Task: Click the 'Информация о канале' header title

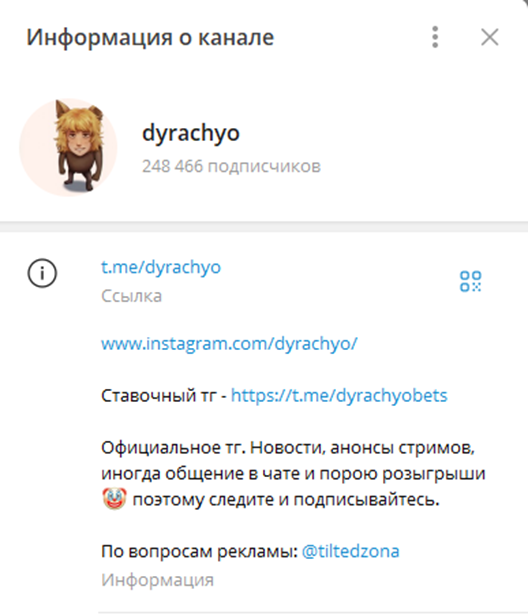Action: click(x=150, y=38)
